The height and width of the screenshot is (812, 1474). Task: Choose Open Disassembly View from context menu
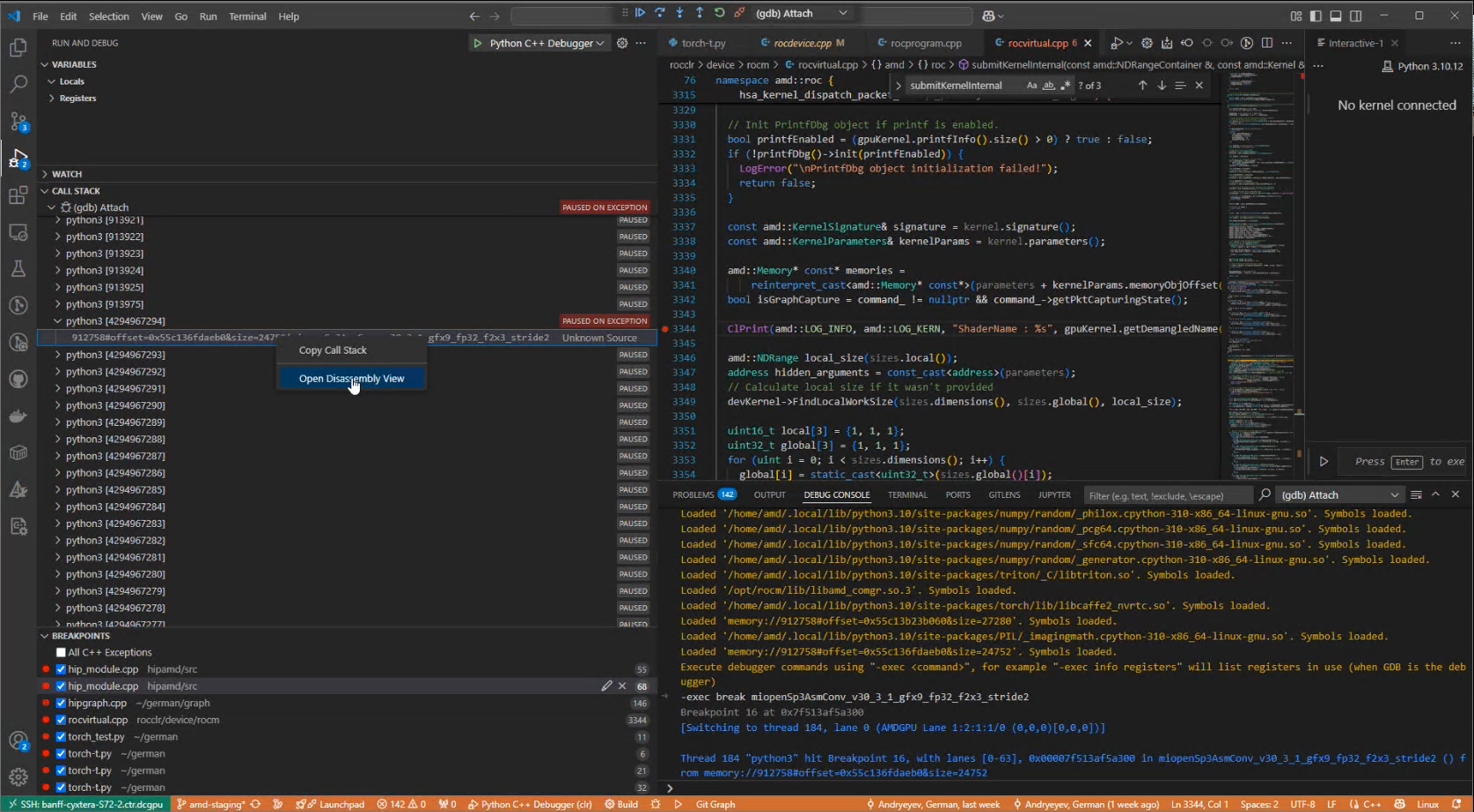pyautogui.click(x=351, y=378)
